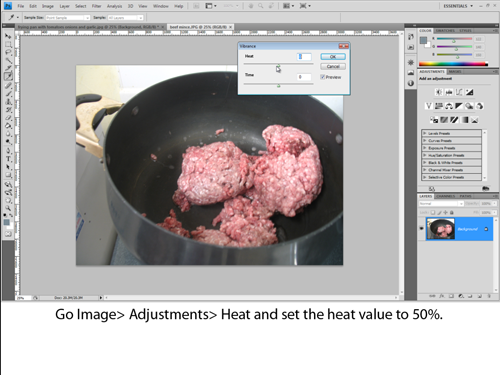This screenshot has width=500, height=375.
Task: Open the Essentials workspace dropdown
Action: [x=458, y=6]
